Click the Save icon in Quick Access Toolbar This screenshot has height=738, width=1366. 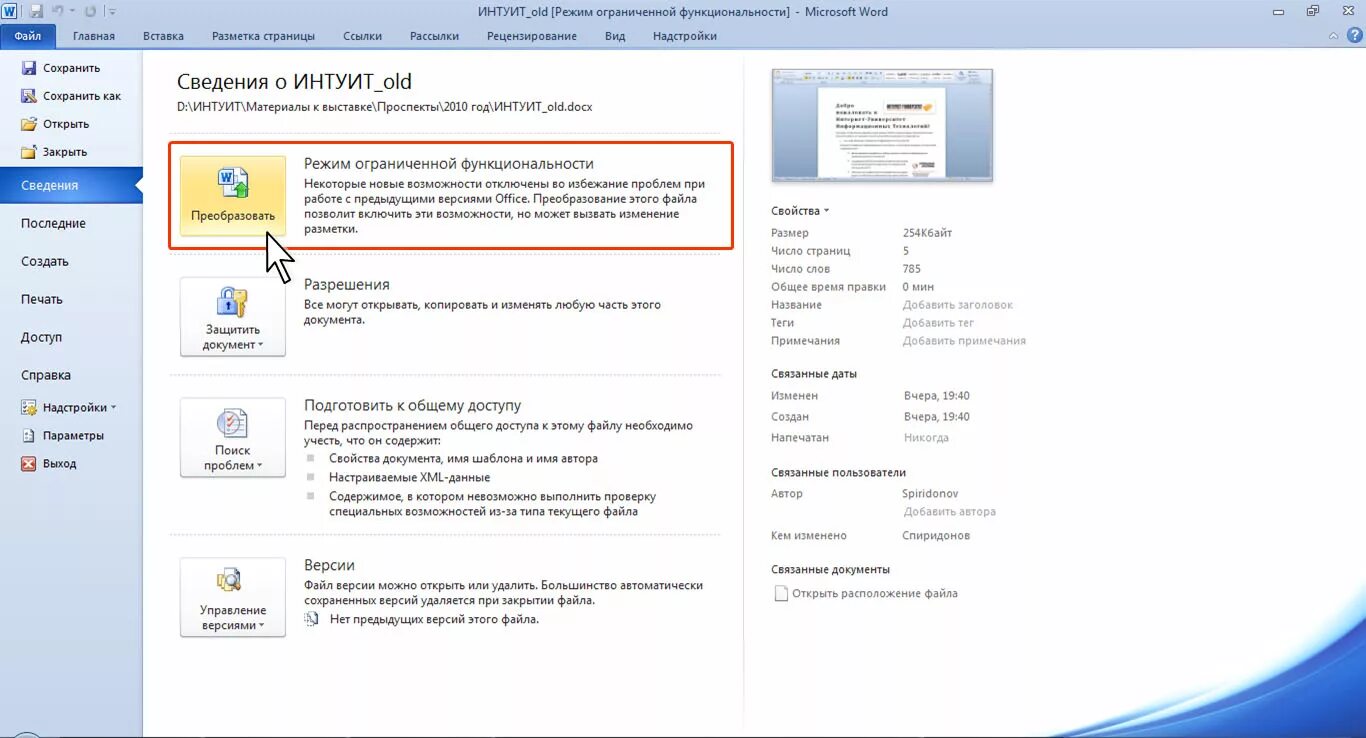click(x=36, y=12)
